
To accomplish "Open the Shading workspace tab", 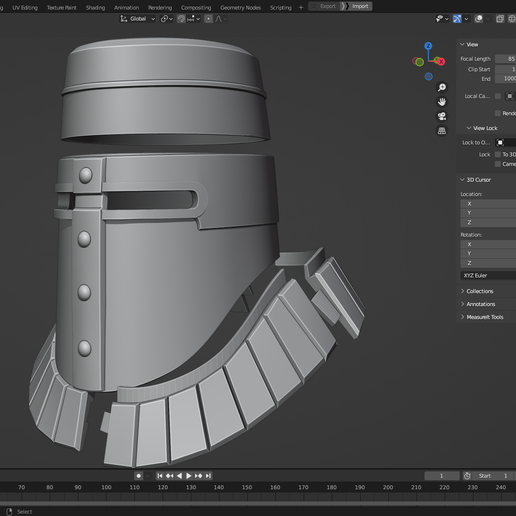I will [95, 7].
